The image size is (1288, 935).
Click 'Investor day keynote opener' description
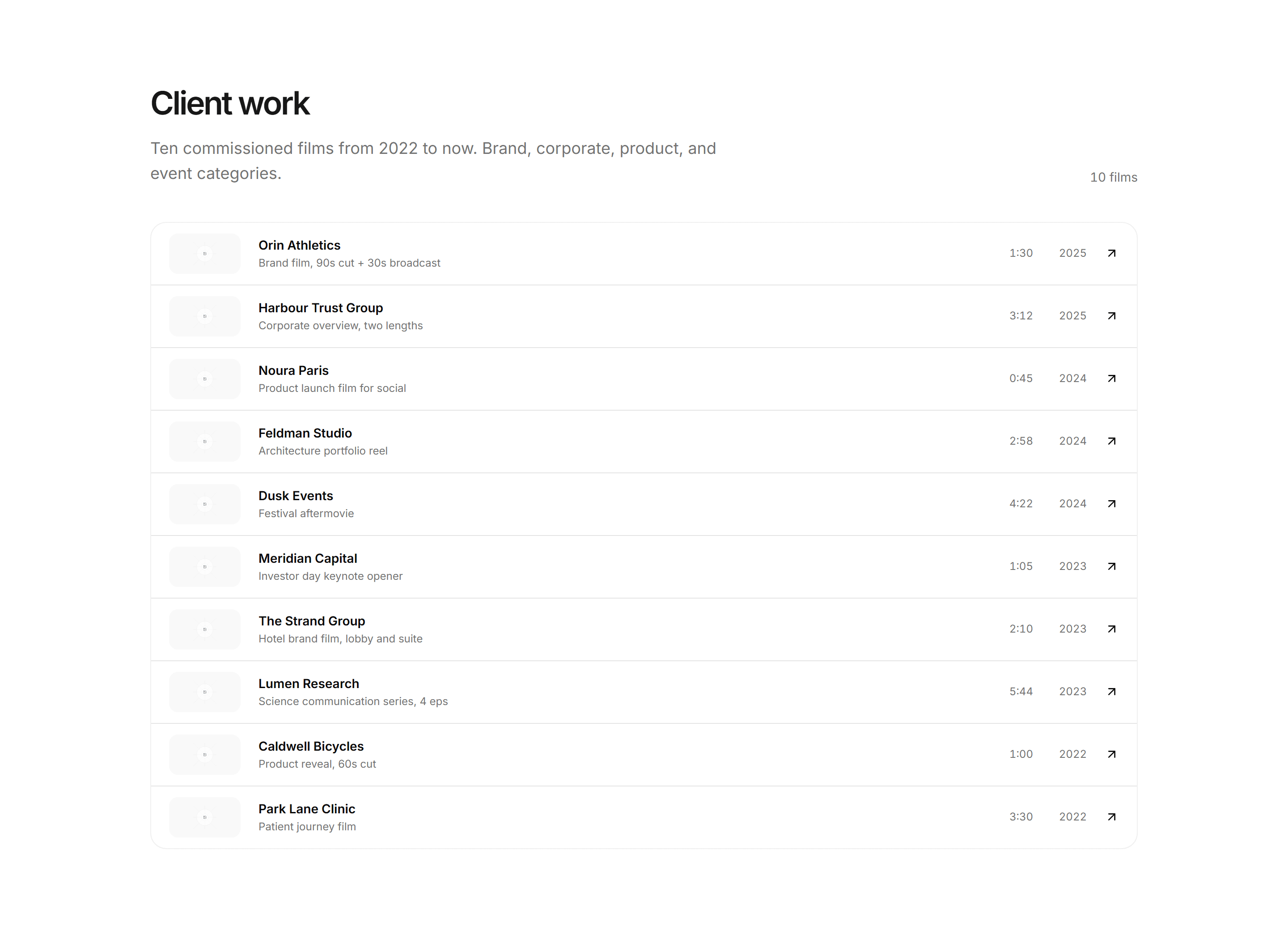330,576
